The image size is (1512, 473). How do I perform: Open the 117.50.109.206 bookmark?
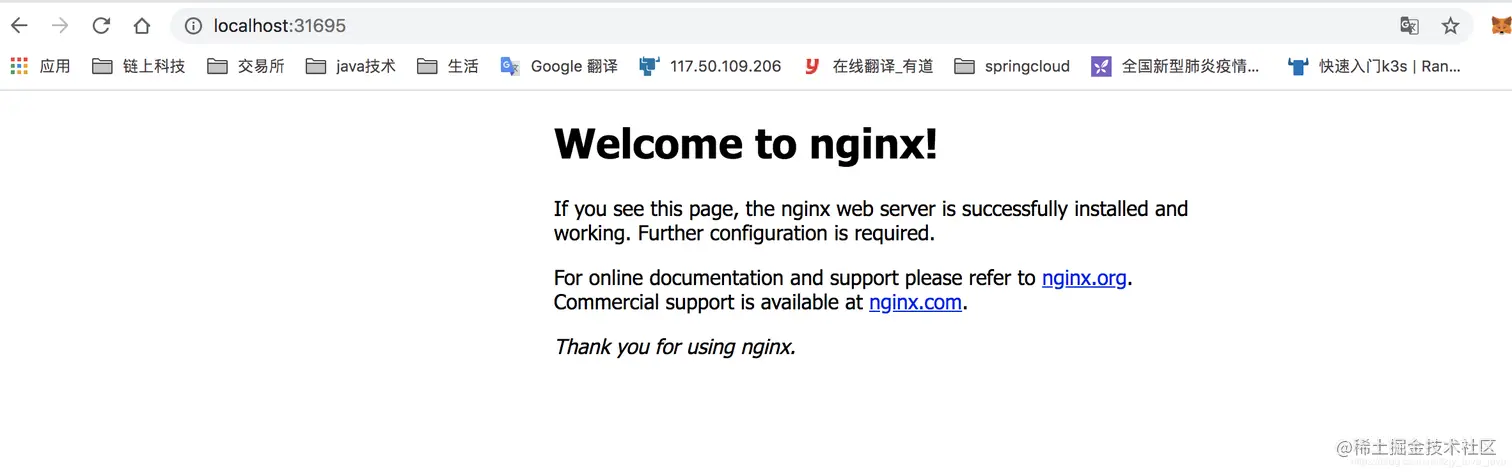coord(710,66)
